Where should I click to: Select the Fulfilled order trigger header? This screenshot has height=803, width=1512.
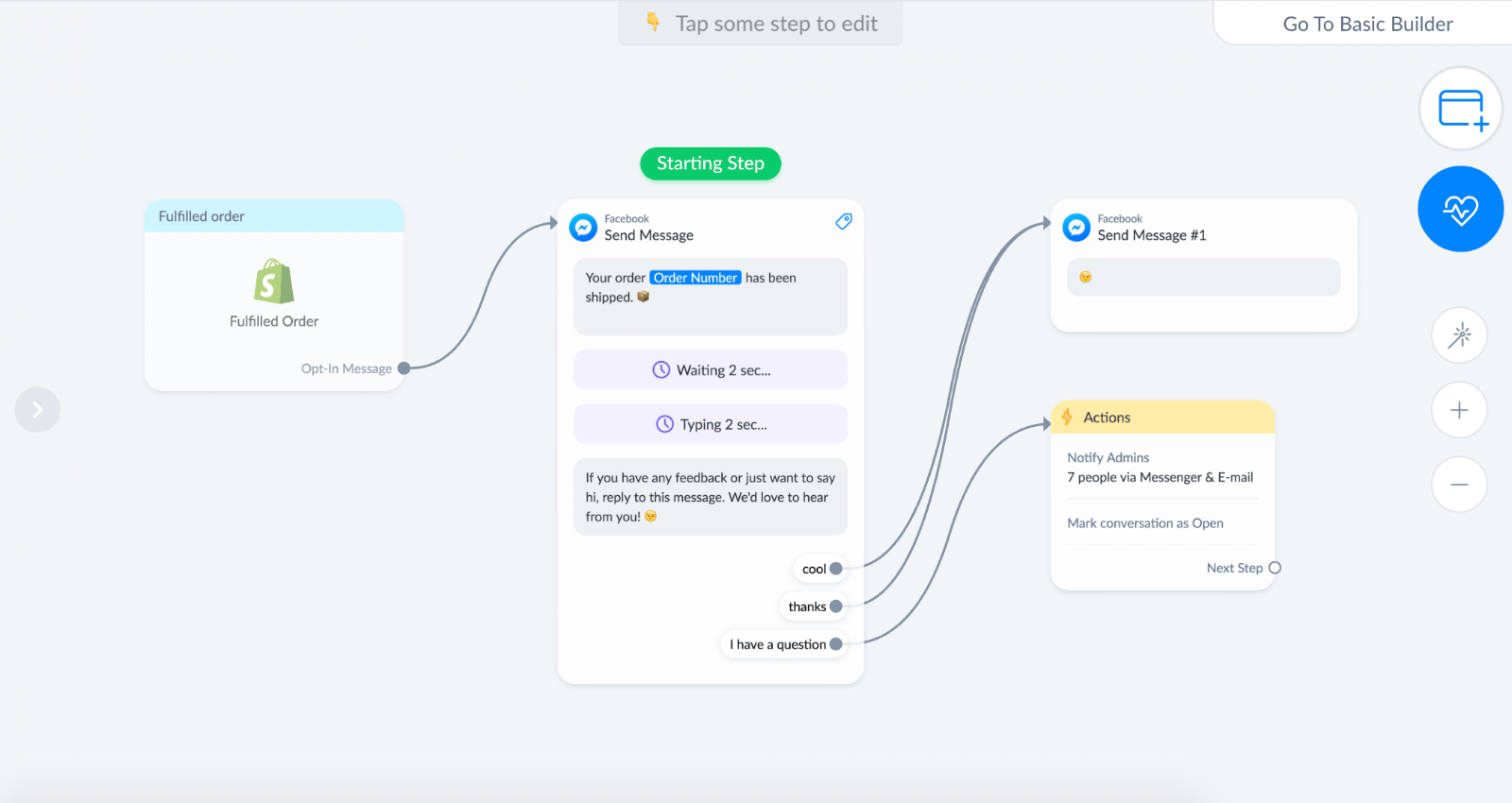tap(274, 216)
